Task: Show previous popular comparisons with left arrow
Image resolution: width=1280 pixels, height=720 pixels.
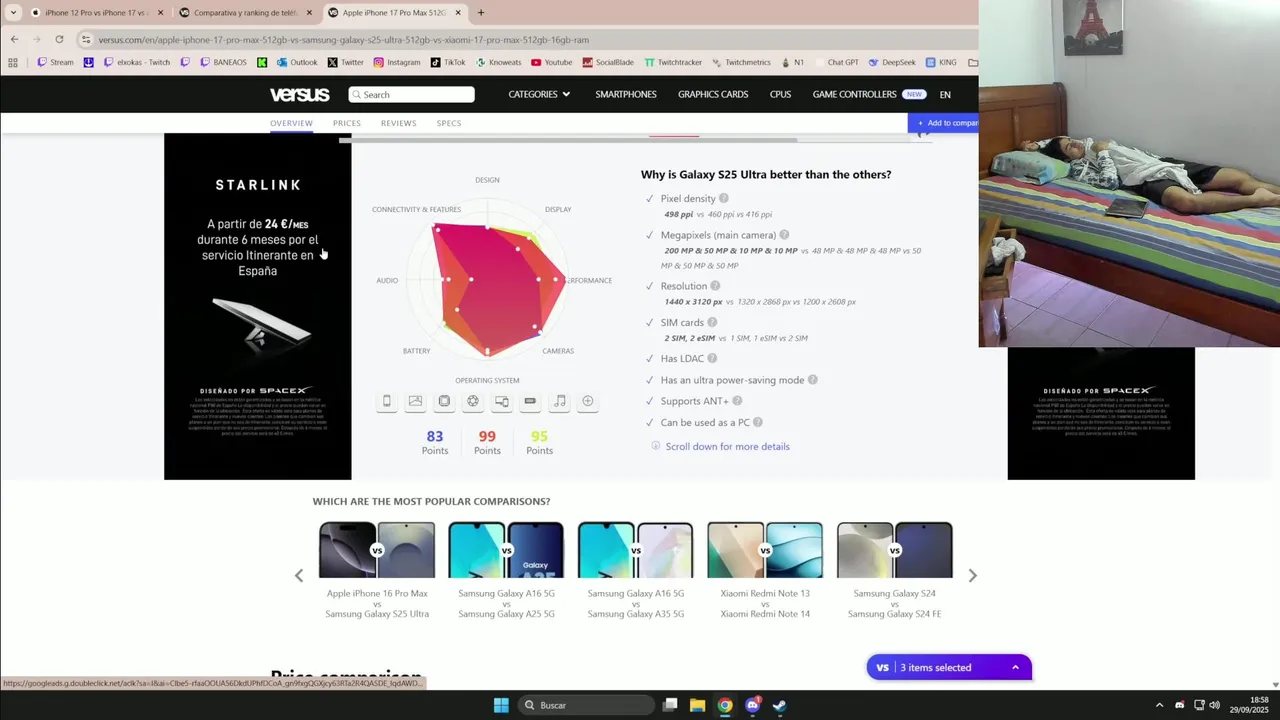Action: click(x=298, y=575)
